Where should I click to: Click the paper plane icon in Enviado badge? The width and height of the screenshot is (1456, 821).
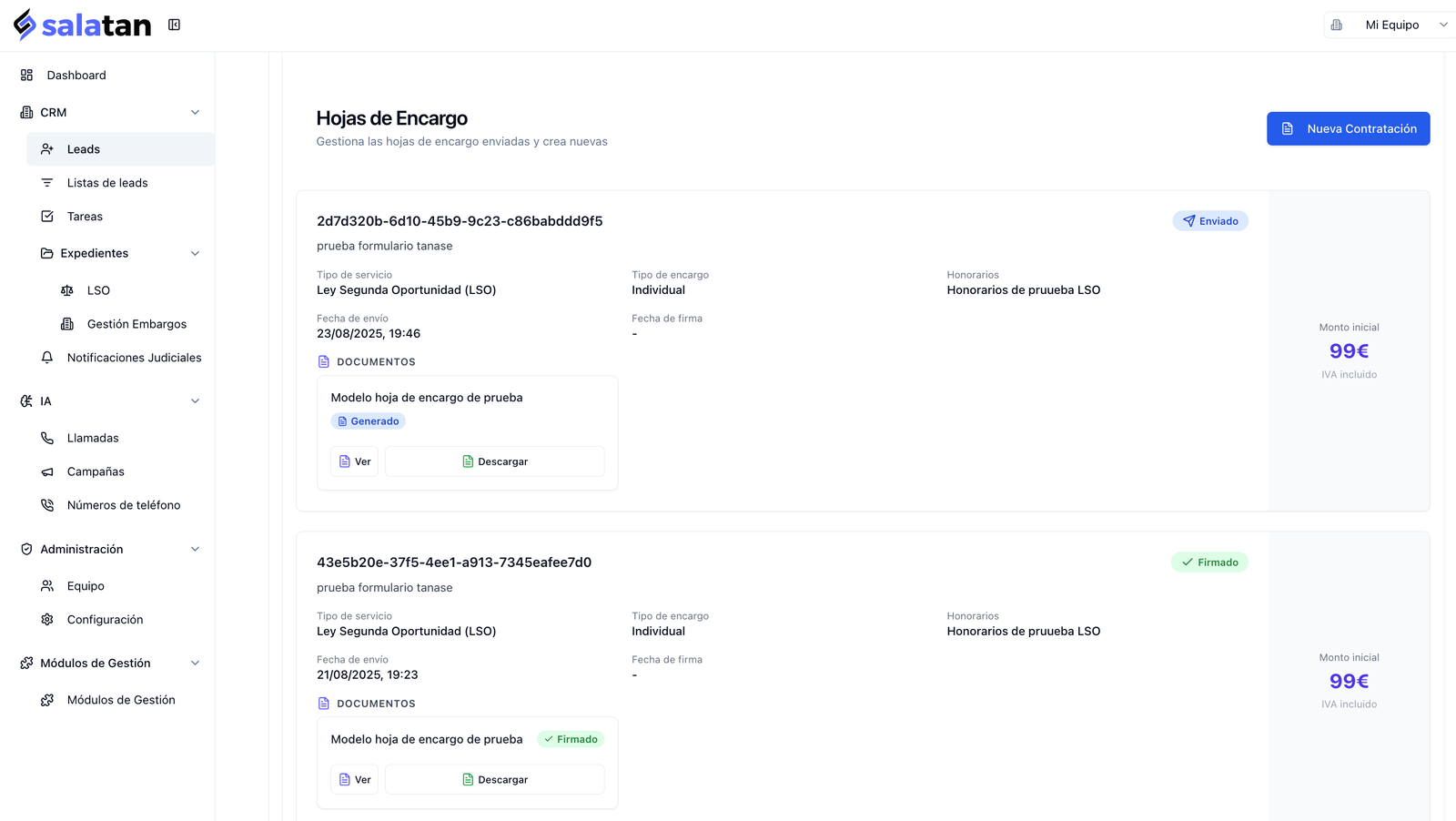pos(1188,220)
